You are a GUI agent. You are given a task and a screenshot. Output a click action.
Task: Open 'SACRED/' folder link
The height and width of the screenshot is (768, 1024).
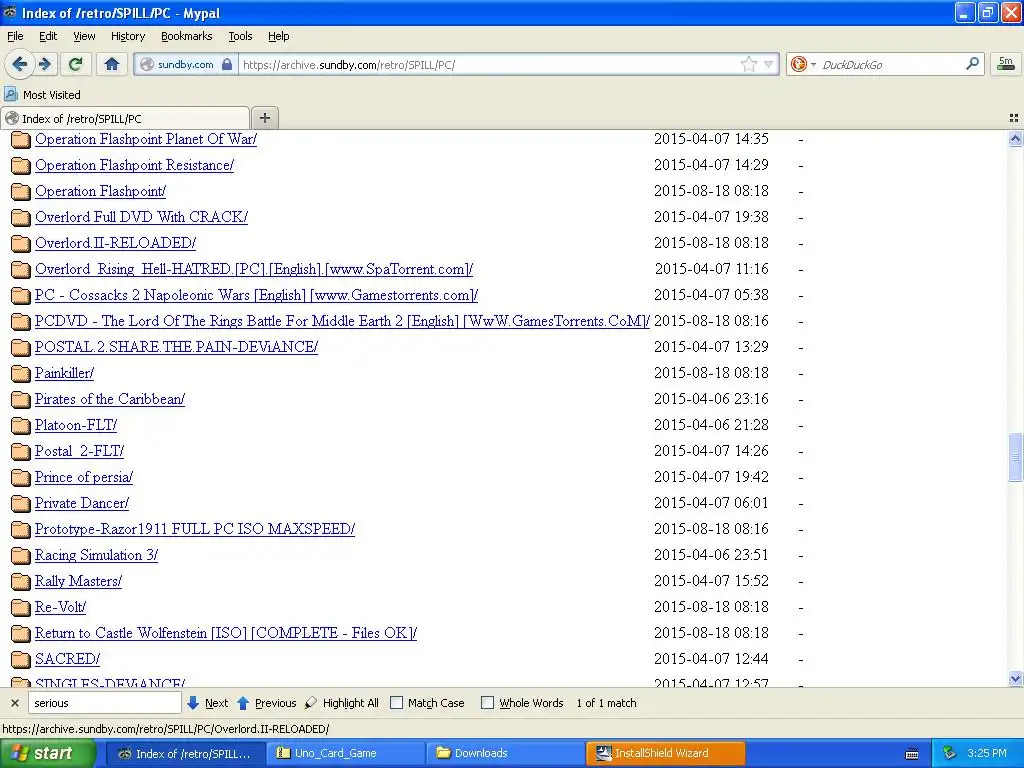pos(67,659)
